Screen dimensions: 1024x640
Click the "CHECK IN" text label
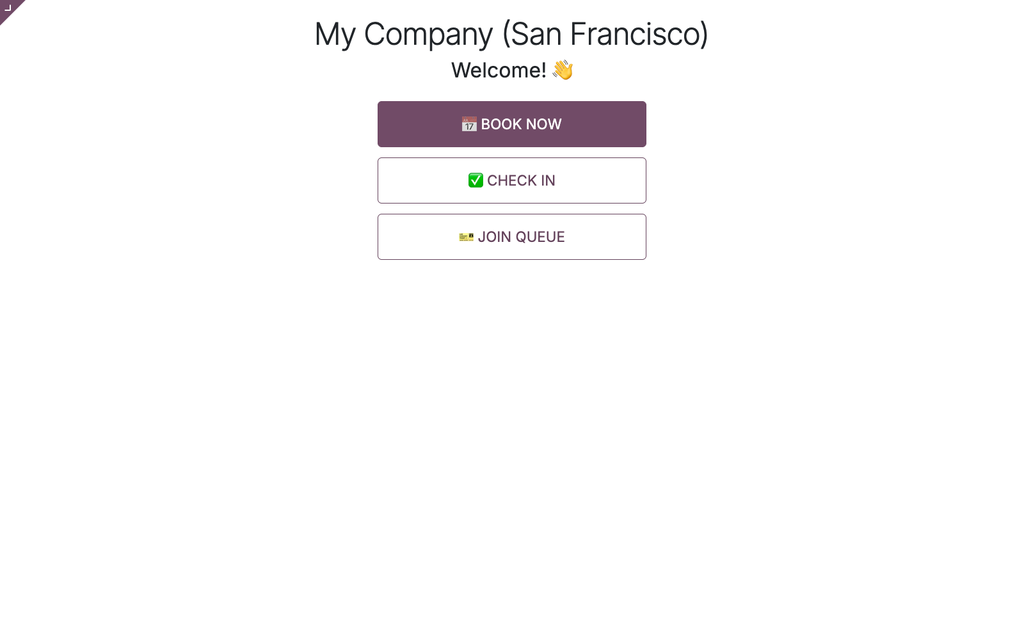(x=521, y=180)
